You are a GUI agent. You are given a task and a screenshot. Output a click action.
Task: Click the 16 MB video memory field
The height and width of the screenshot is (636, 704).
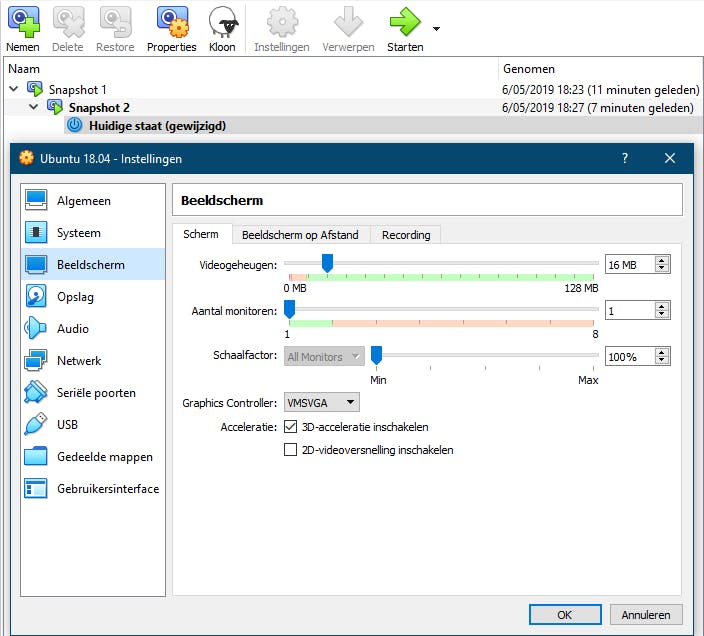point(630,265)
